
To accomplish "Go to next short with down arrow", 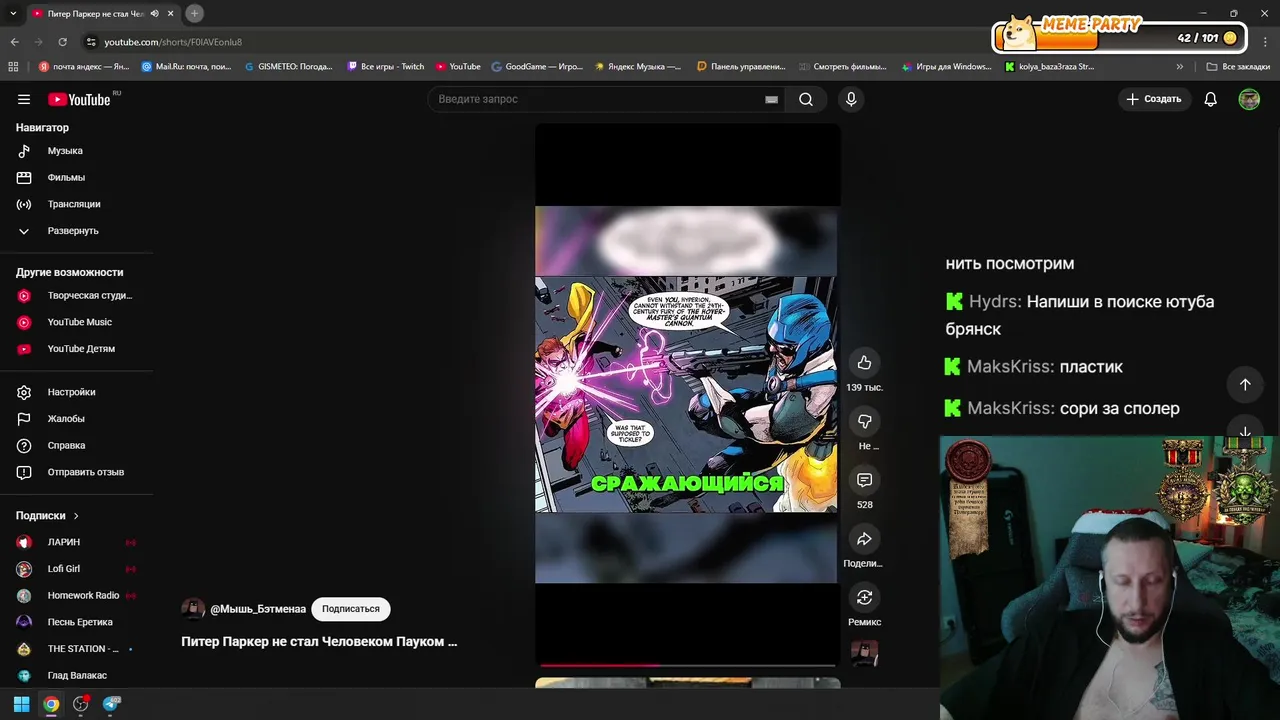I will click(1245, 432).
